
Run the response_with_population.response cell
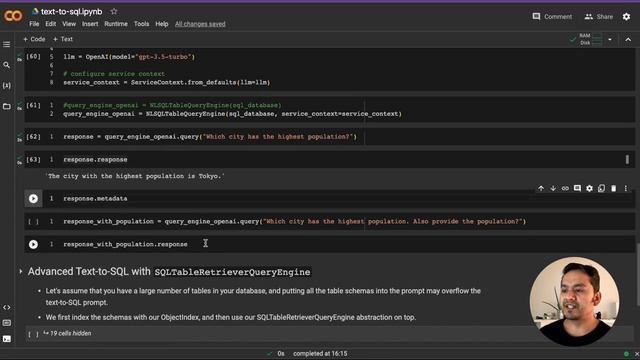click(x=33, y=244)
